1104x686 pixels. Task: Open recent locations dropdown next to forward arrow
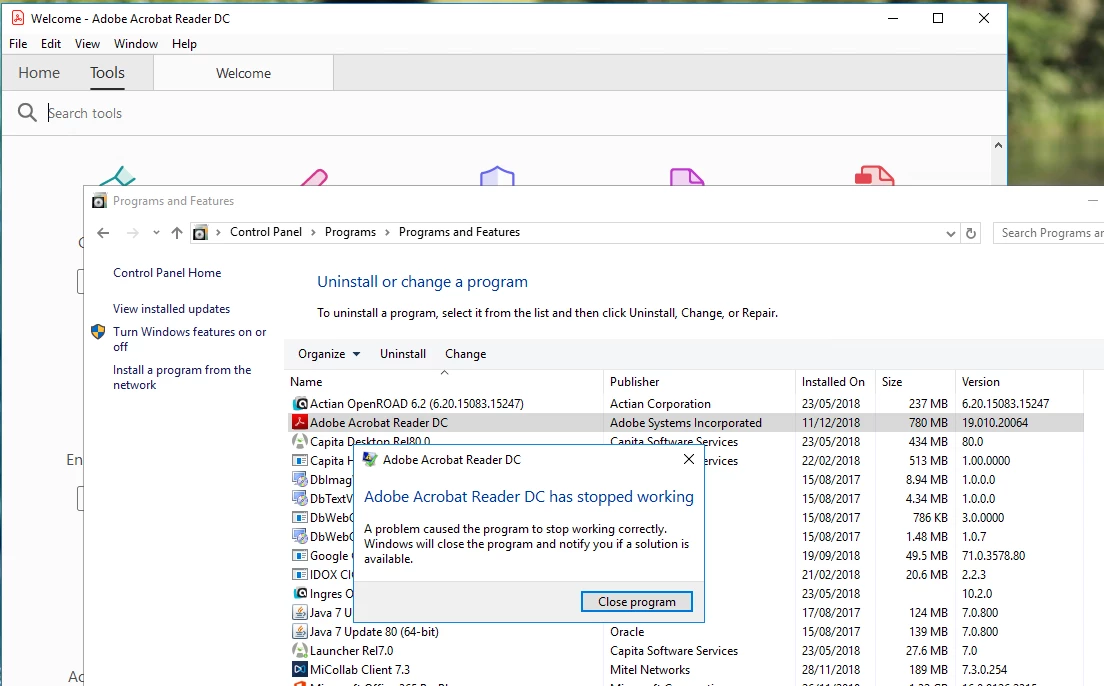tap(156, 232)
